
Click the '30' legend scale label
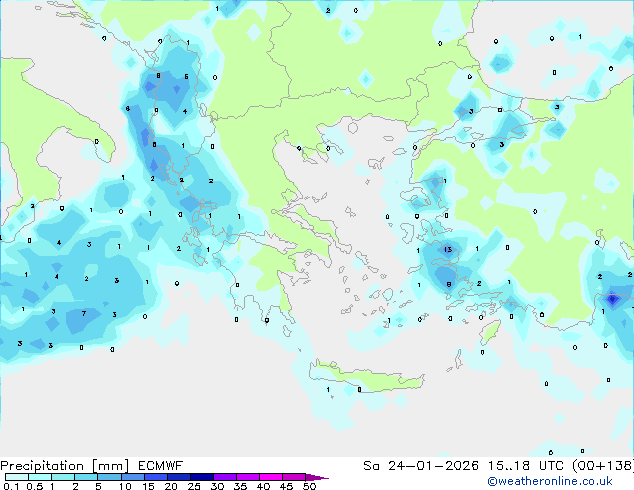(x=217, y=486)
